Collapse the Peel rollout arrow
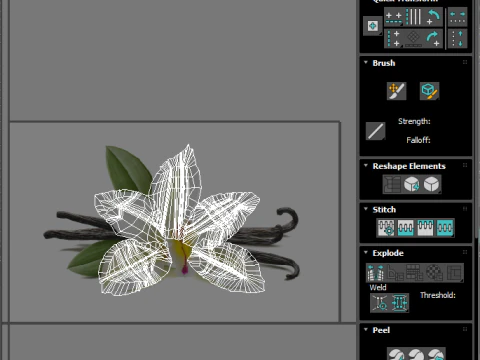This screenshot has height=360, width=480. [366, 329]
